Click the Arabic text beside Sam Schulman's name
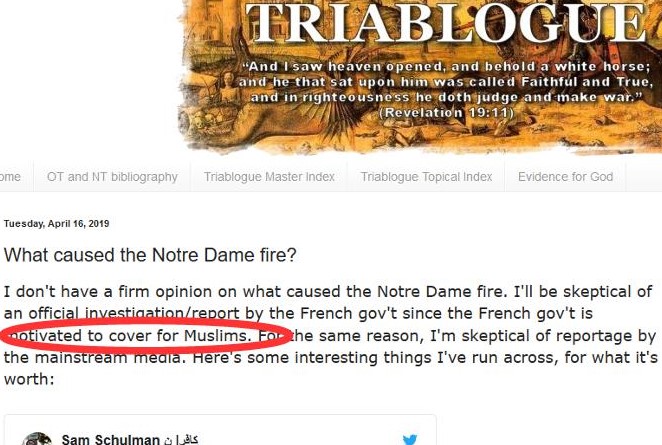This screenshot has width=662, height=445. [181, 440]
